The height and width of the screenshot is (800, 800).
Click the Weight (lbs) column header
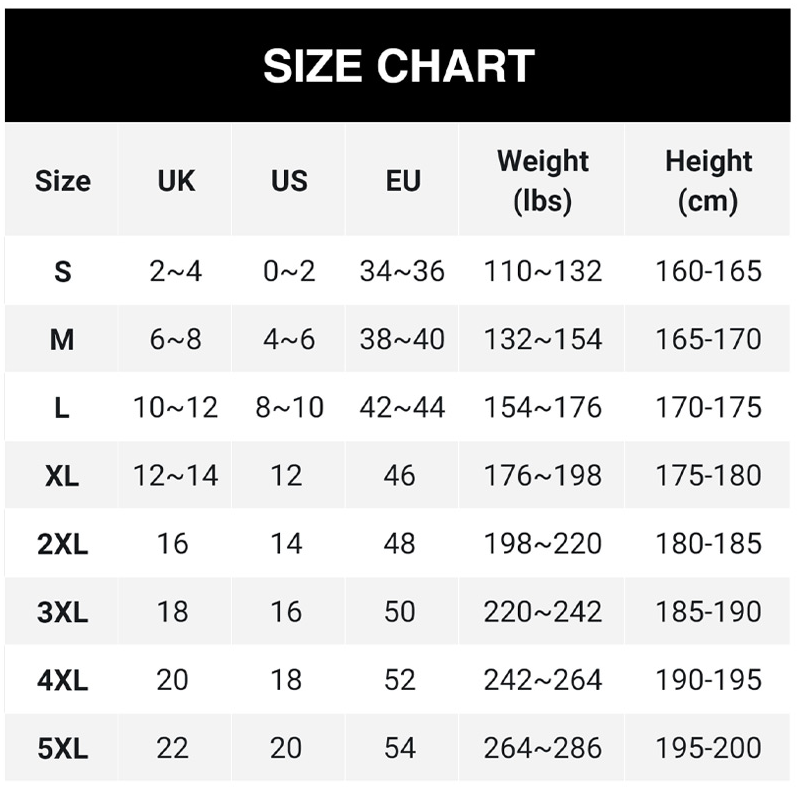(543, 181)
